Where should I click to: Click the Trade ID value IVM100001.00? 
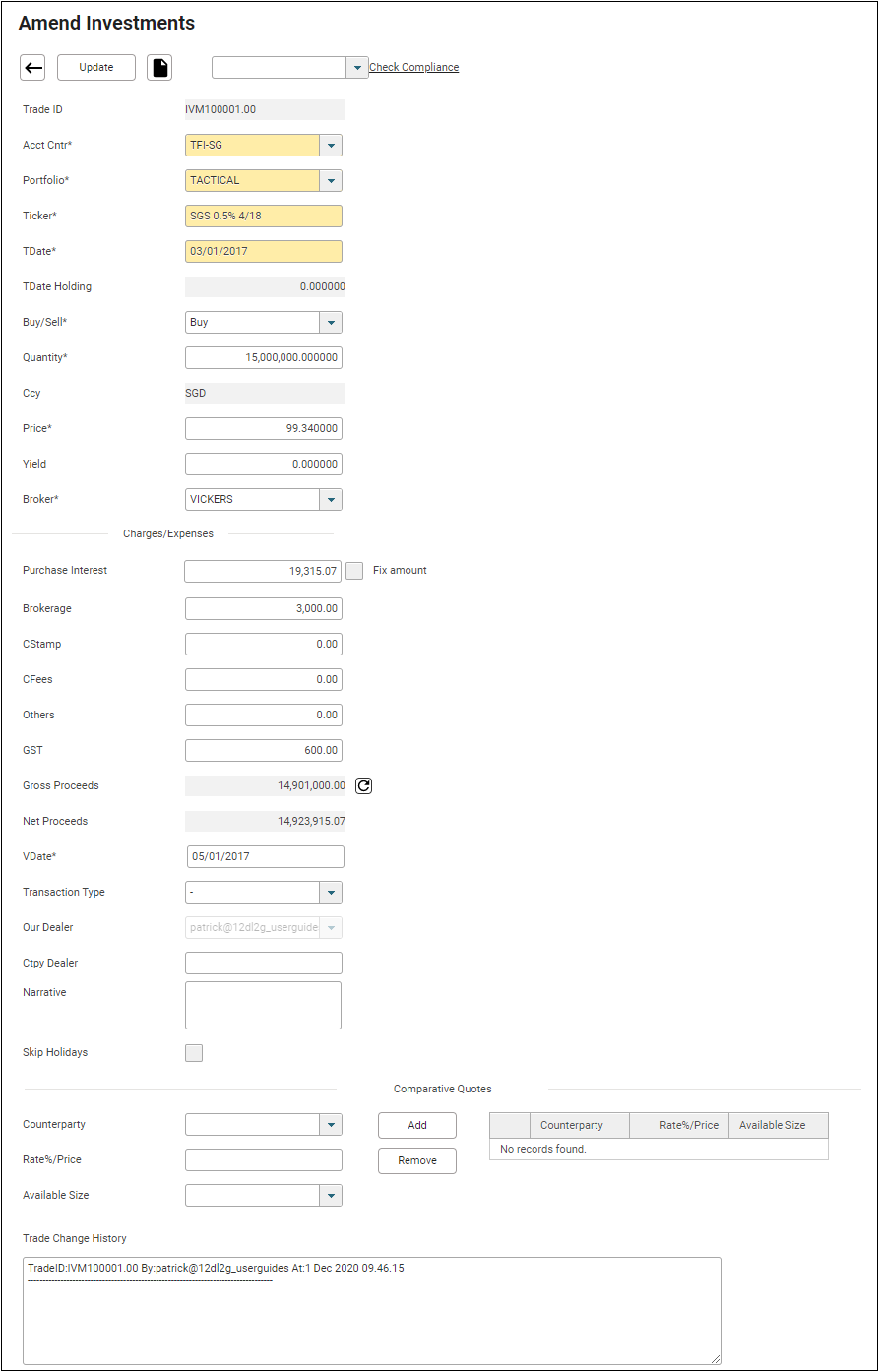[x=220, y=110]
